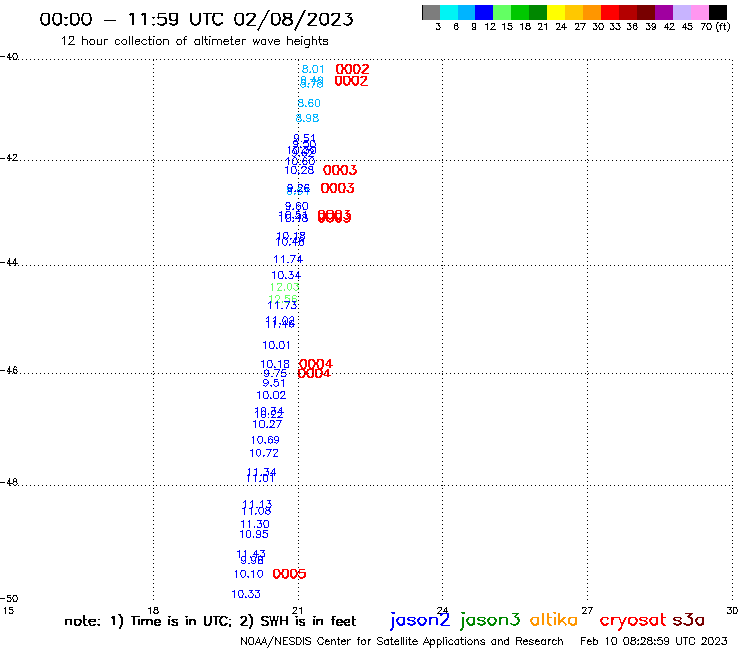
Task: Select the green 12.03 wave height value
Action: [x=285, y=287]
